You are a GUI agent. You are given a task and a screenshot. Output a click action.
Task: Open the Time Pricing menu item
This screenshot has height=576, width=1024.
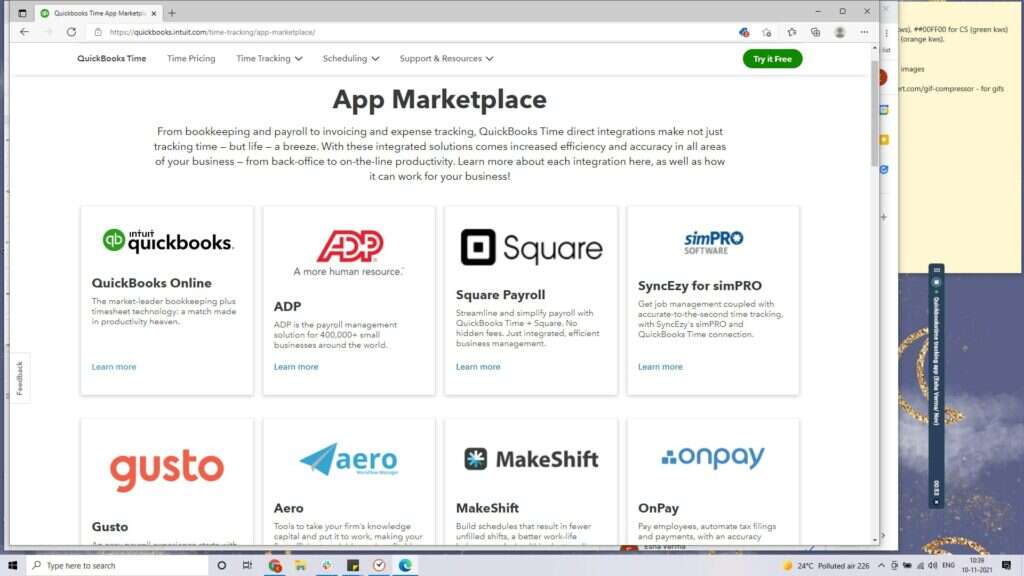tap(191, 58)
